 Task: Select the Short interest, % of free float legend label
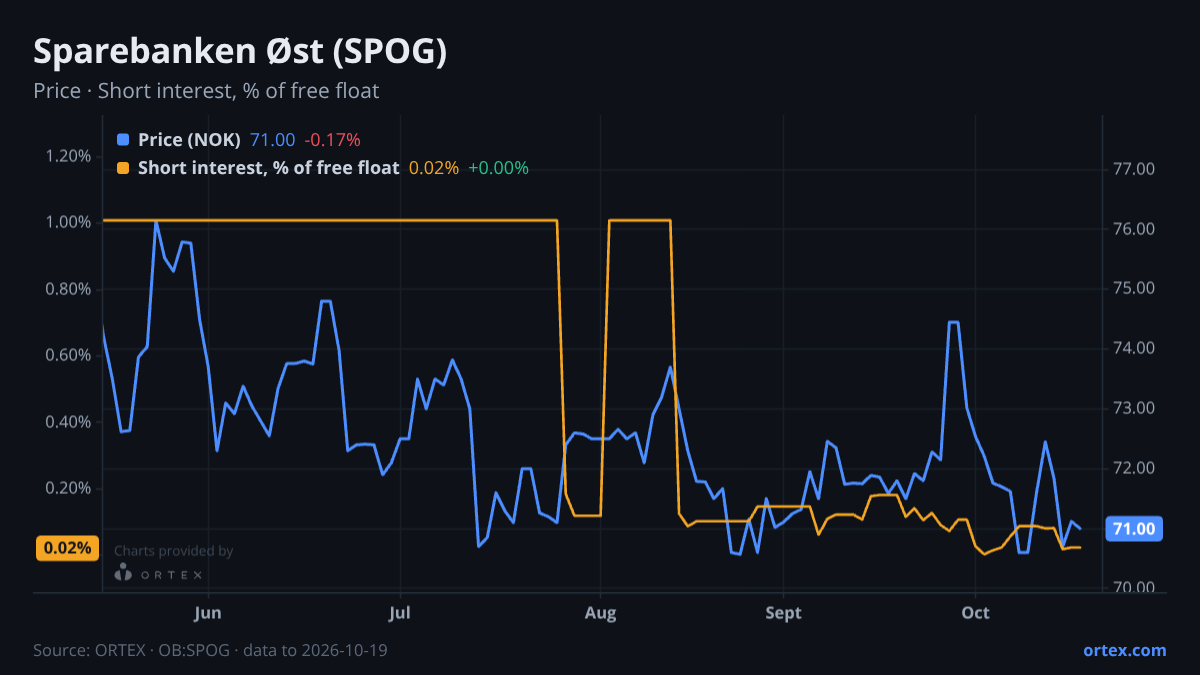coord(268,168)
